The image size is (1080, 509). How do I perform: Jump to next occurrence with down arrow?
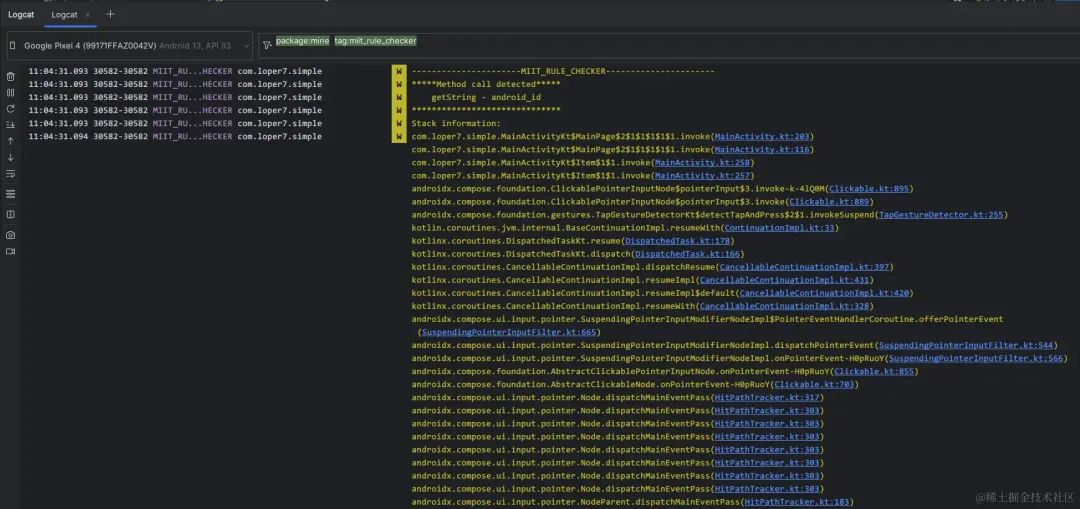(10, 157)
